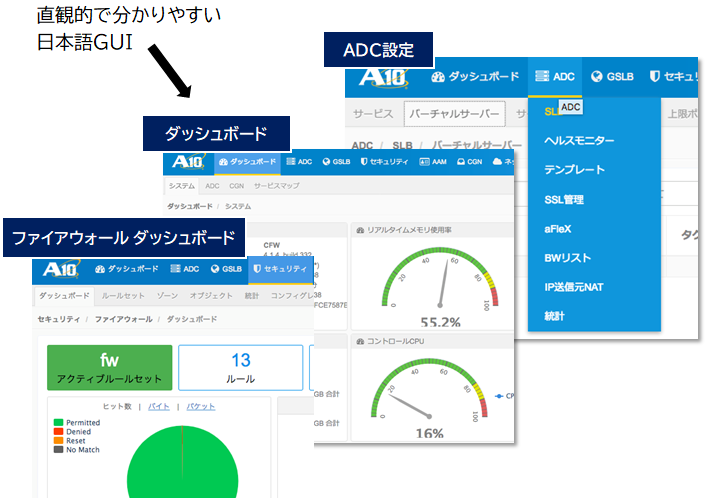Open ダッシュボード in the firewall window navbar
Image resolution: width=707 pixels, height=498 pixels.
pos(127,269)
